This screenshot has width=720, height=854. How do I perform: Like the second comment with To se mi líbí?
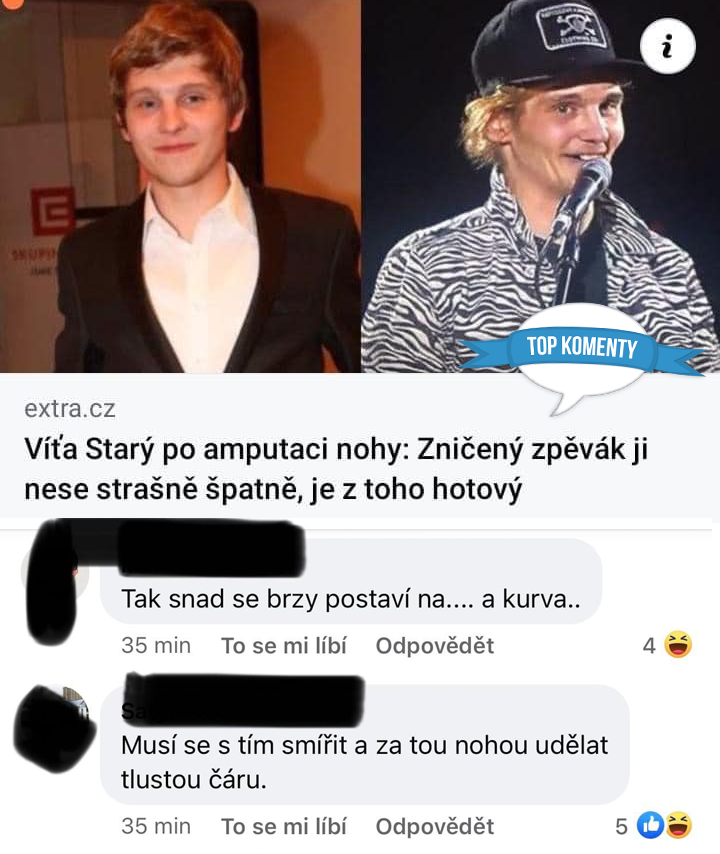click(284, 827)
